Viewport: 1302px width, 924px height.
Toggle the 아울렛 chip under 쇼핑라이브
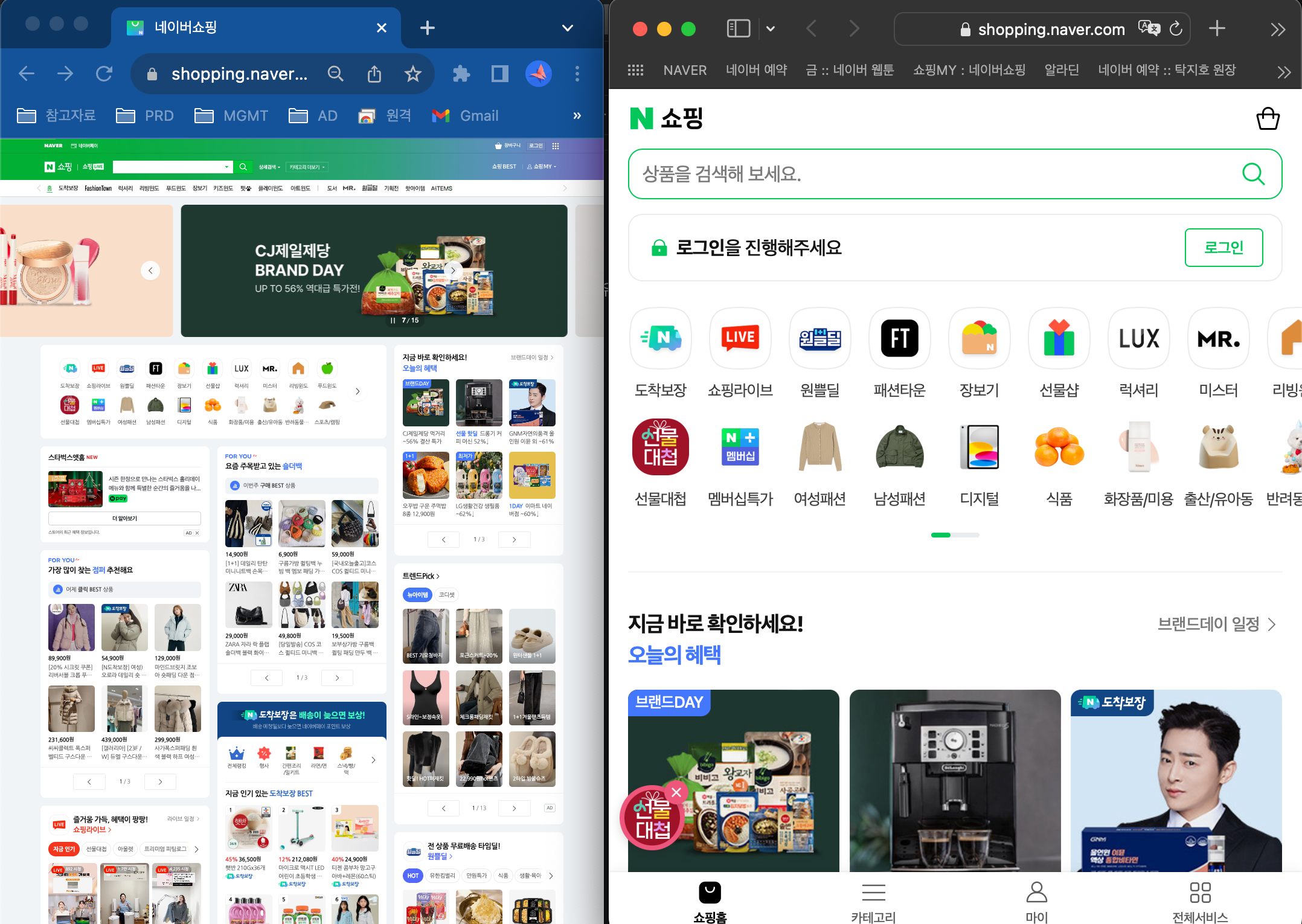125,849
